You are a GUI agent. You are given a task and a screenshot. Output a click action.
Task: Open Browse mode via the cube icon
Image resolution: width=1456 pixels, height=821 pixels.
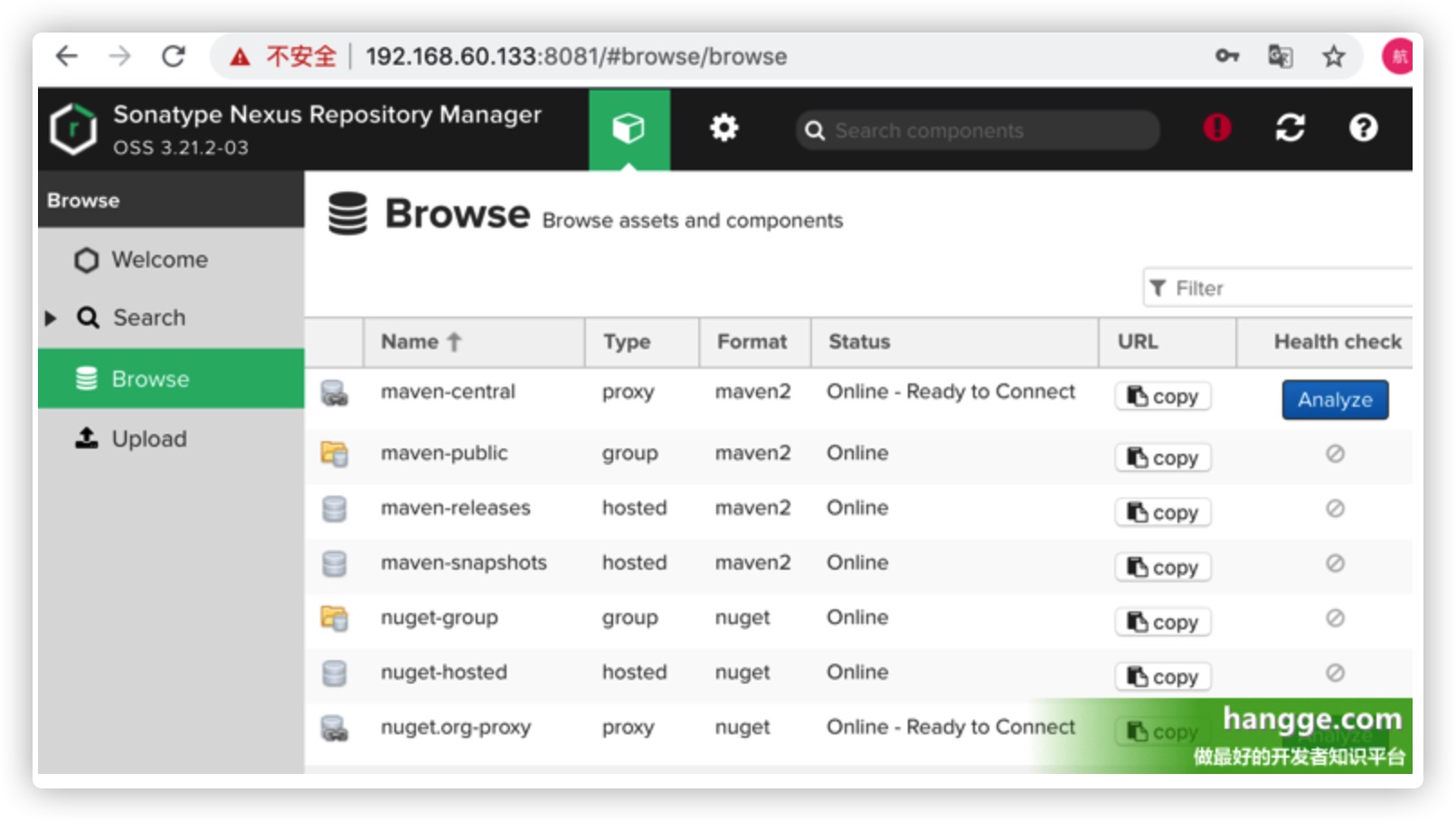(629, 128)
